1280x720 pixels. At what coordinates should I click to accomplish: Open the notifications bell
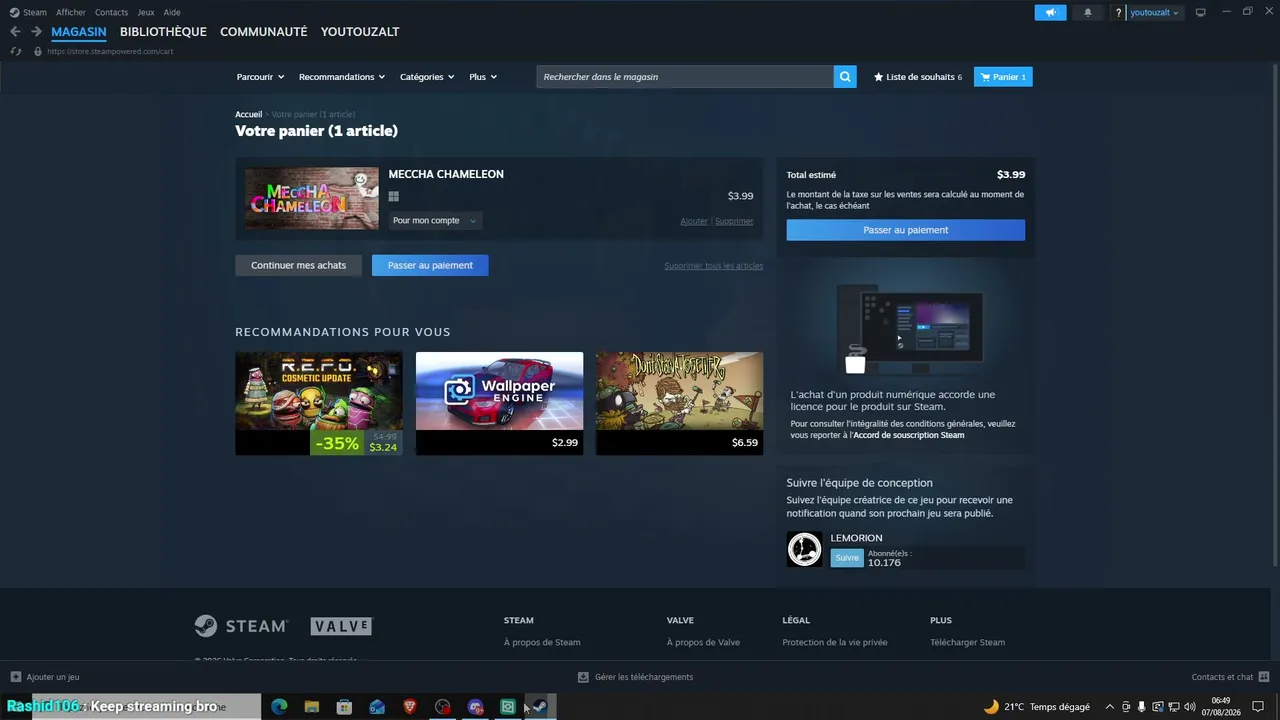[x=1088, y=13]
